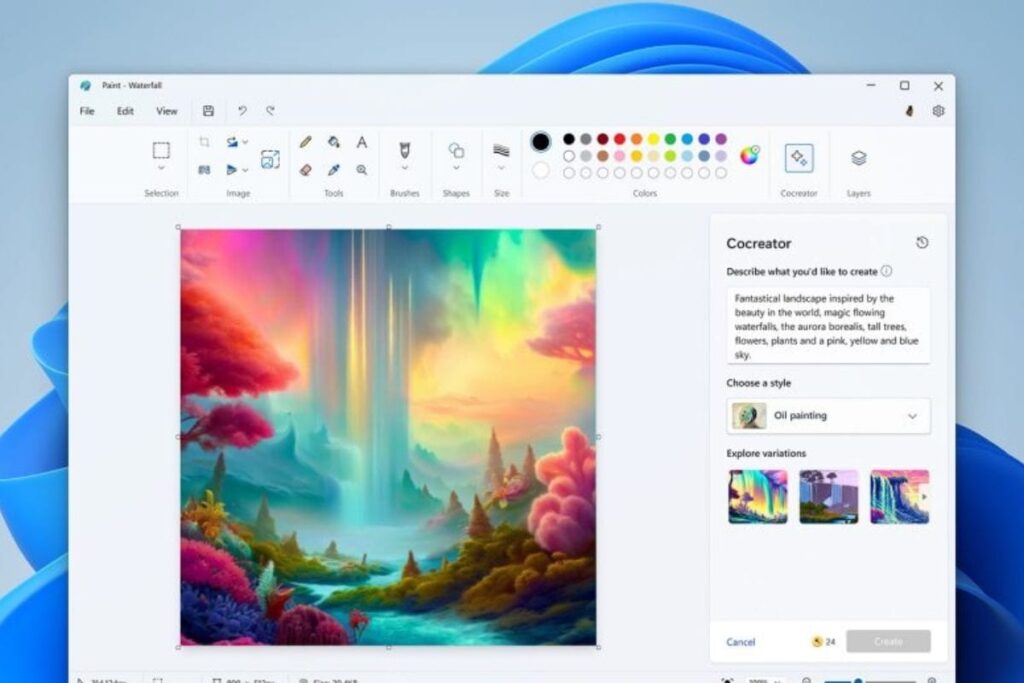Open the Resize and skew icon
The height and width of the screenshot is (683, 1024).
click(x=268, y=159)
